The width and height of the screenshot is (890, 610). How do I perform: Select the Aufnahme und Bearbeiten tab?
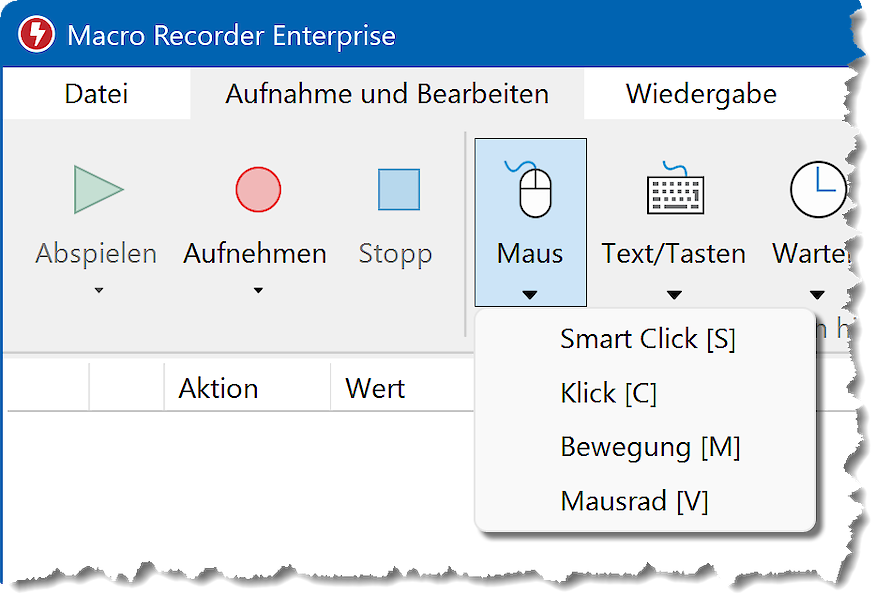(x=387, y=95)
